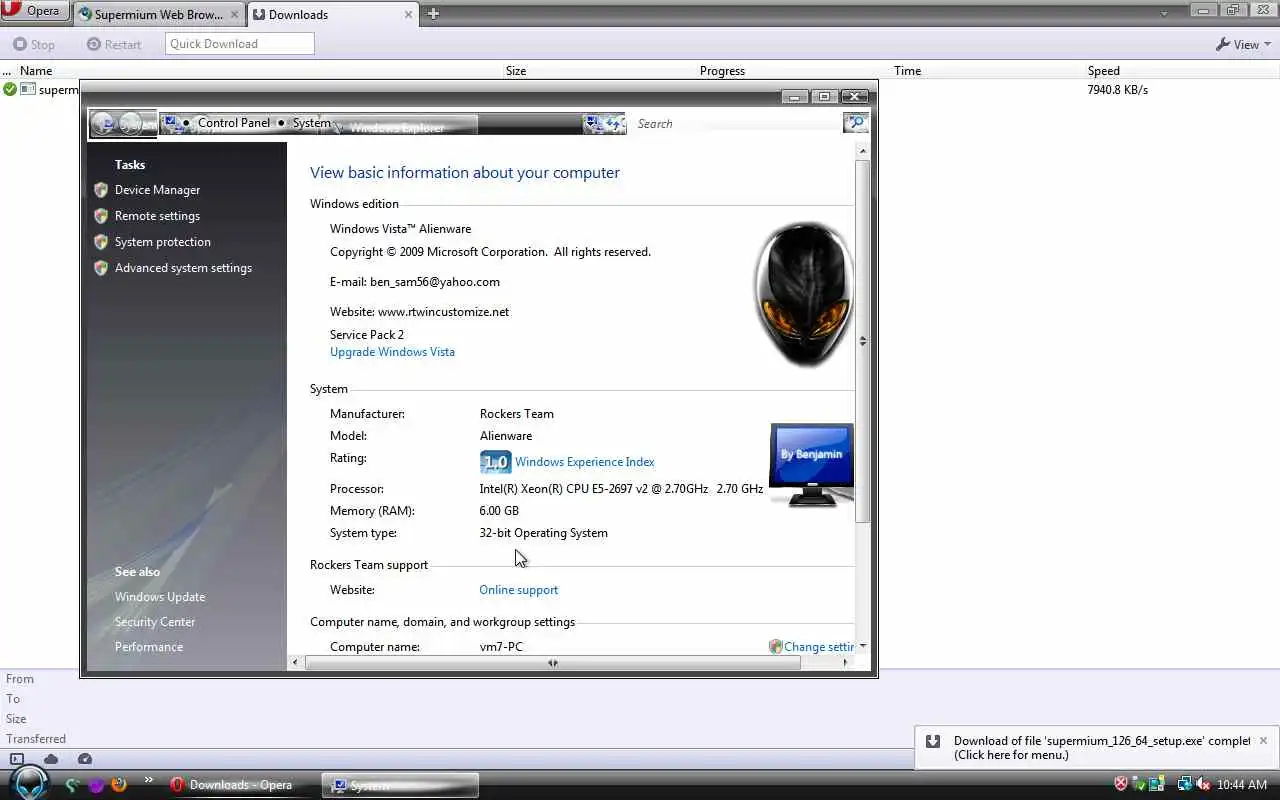The width and height of the screenshot is (1280, 800).
Task: Click the shield icon beside Device Manager
Action: 101,190
